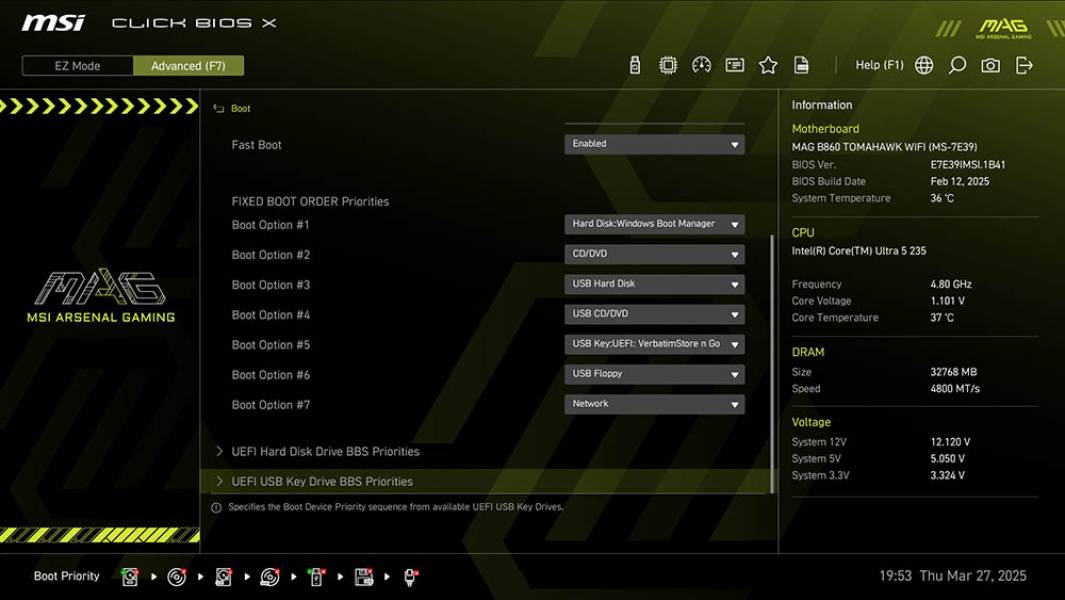Click the info icon beside the help description

pyautogui.click(x=216, y=508)
